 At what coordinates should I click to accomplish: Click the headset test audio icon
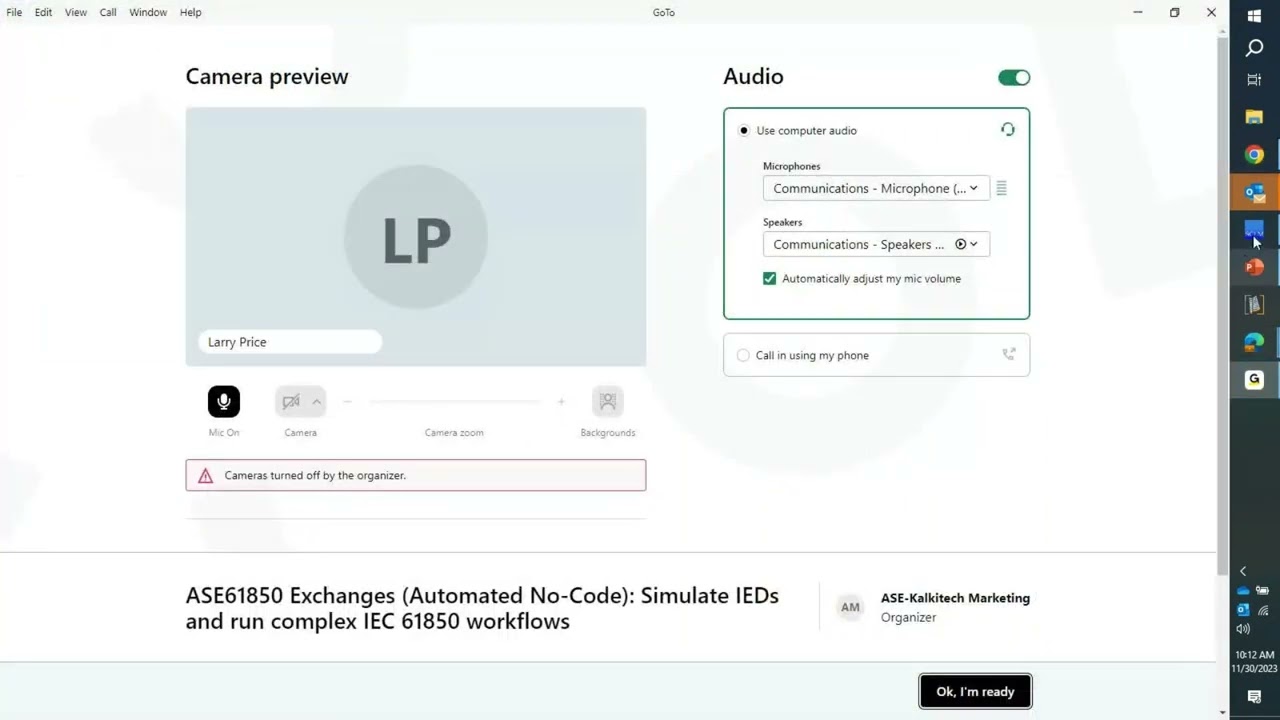point(1007,130)
